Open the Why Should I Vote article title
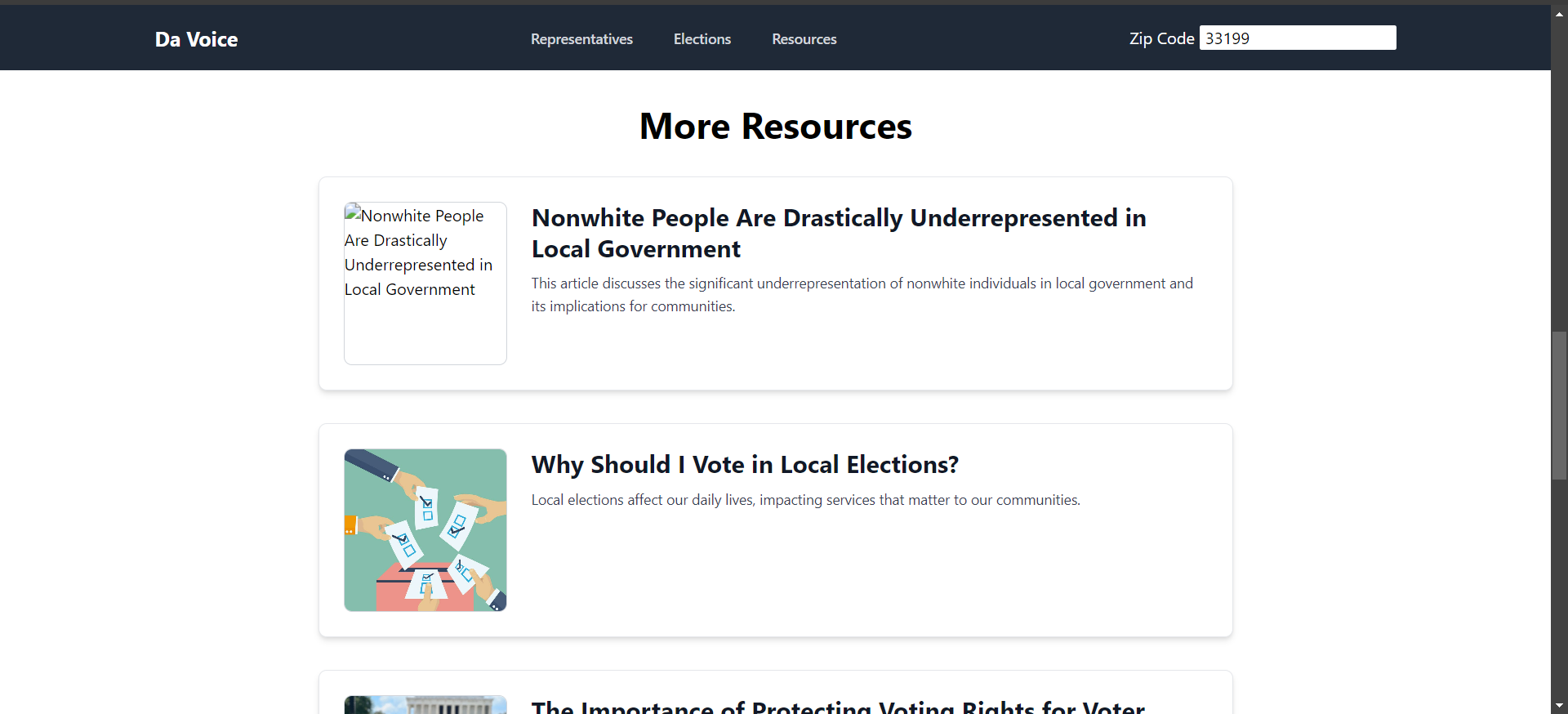This screenshot has width=1568, height=714. (745, 464)
